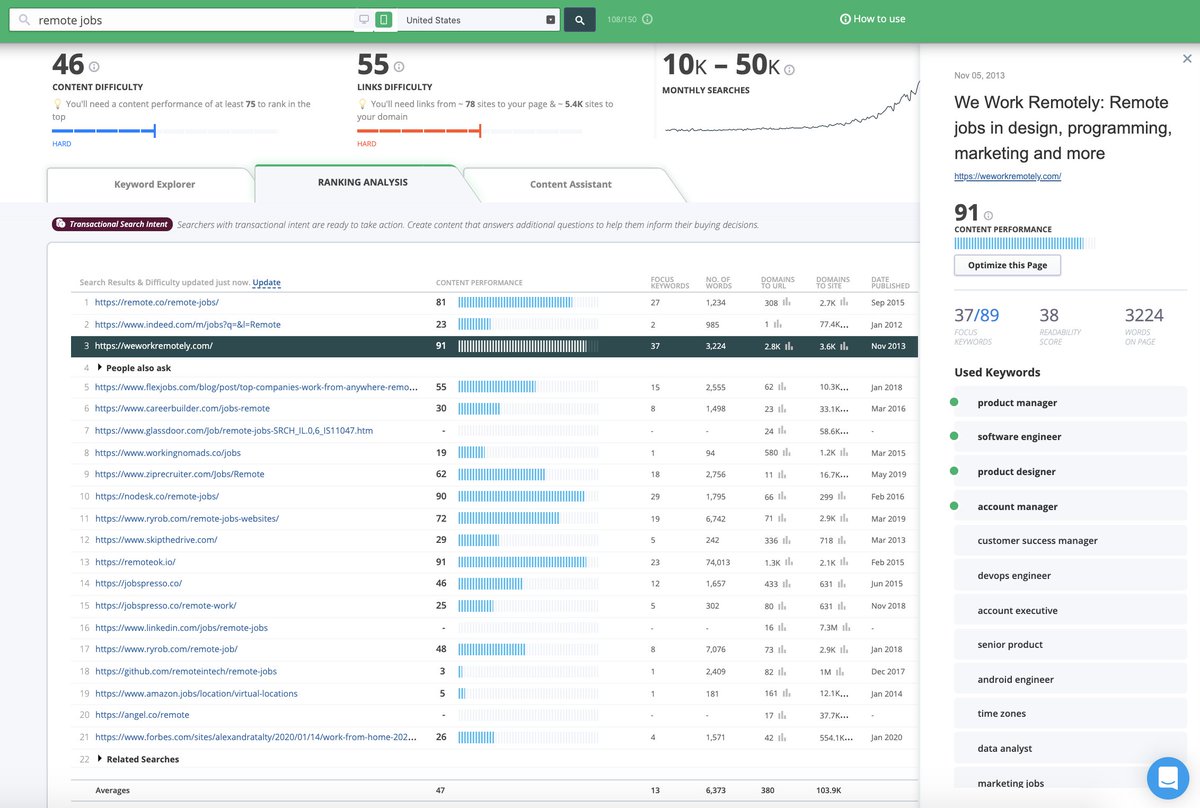Open the https://weworkremotely.com/ link in side panel
This screenshot has height=808, width=1200.
[x=1007, y=176]
